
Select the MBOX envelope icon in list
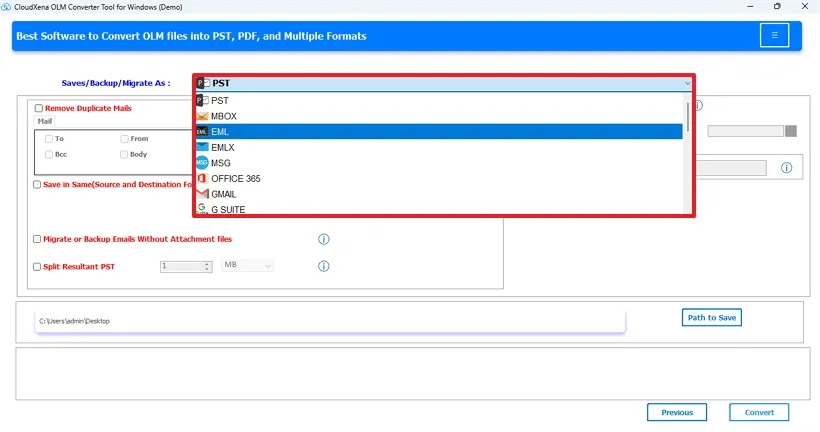pyautogui.click(x=202, y=116)
